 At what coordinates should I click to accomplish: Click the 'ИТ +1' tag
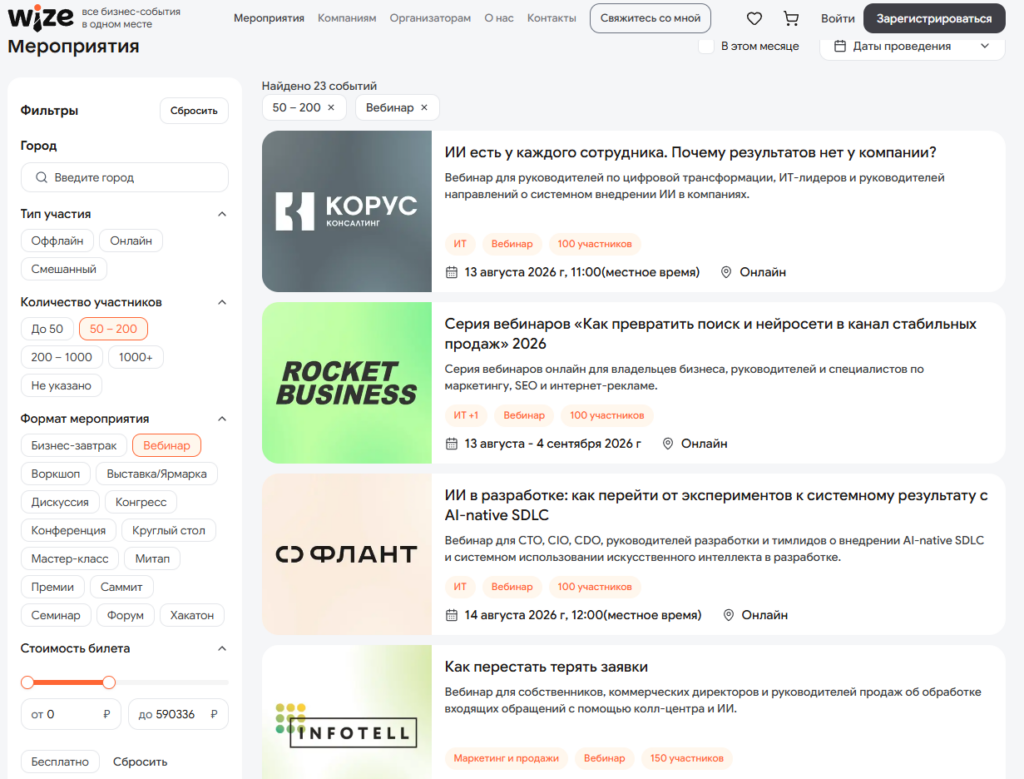466,415
